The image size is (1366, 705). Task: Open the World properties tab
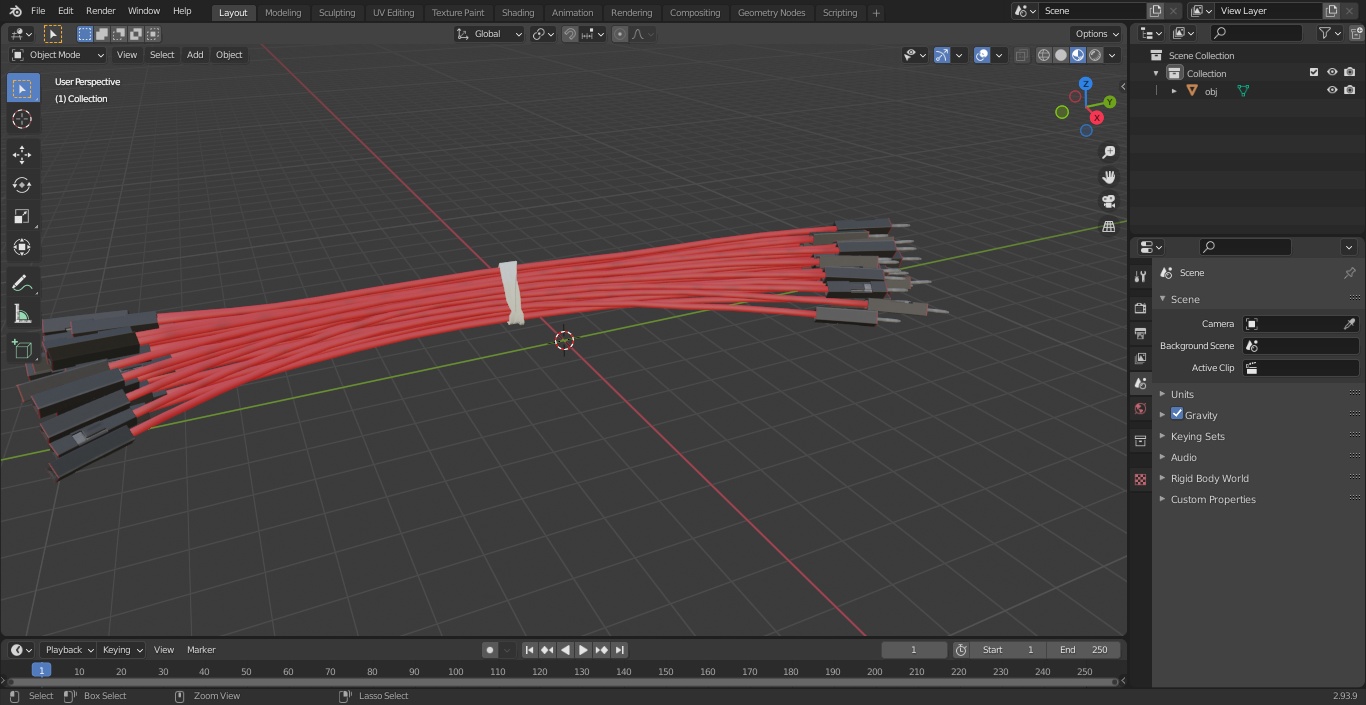tap(1140, 409)
